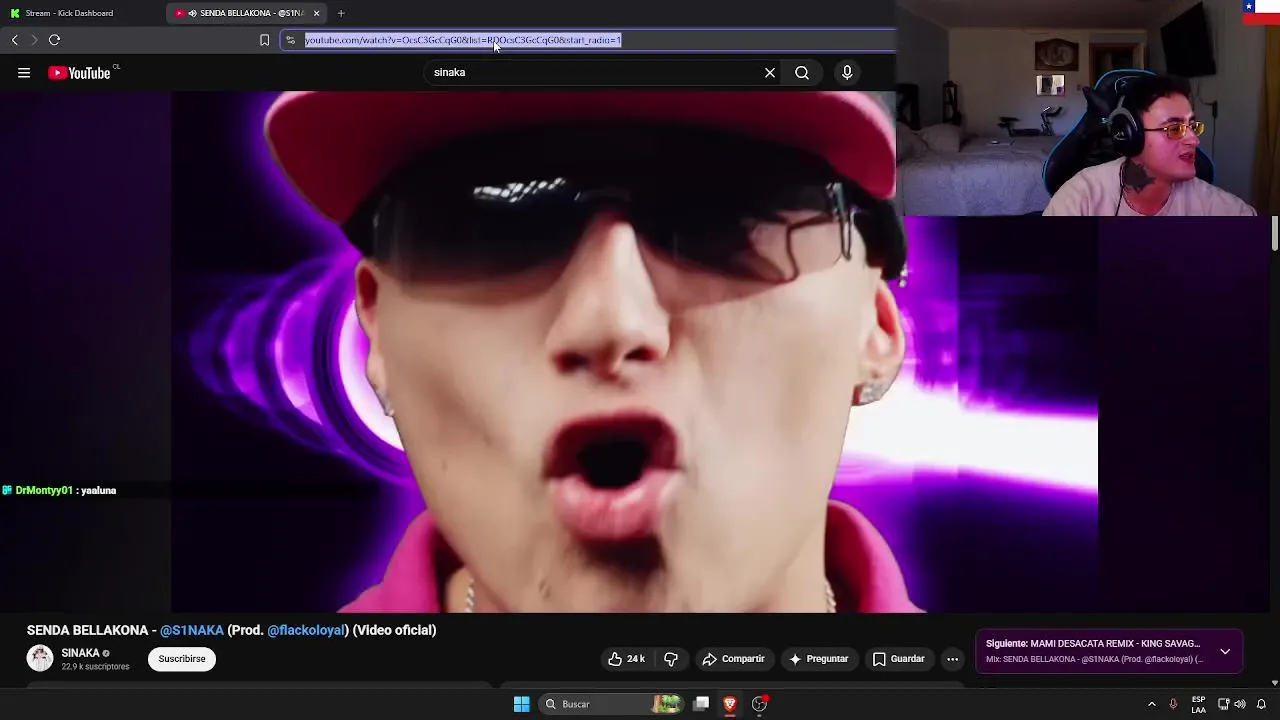Go back with the browser arrow
Image resolution: width=1280 pixels, height=720 pixels.
tap(15, 40)
